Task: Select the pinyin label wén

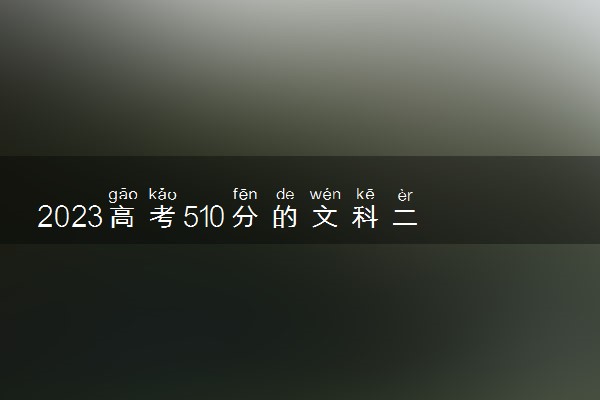Action: 325,194
